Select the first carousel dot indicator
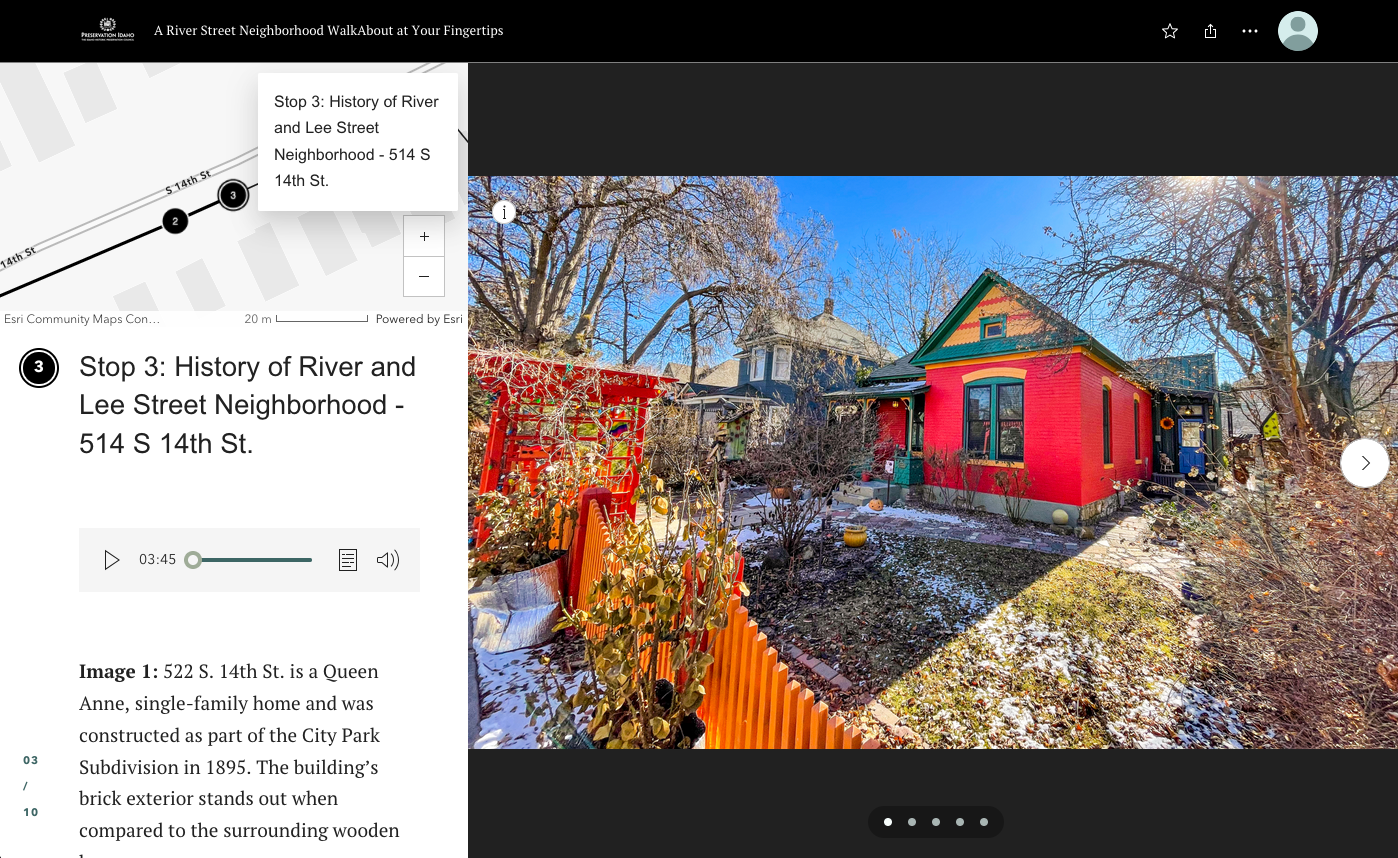This screenshot has height=858, width=1398. pos(887,821)
